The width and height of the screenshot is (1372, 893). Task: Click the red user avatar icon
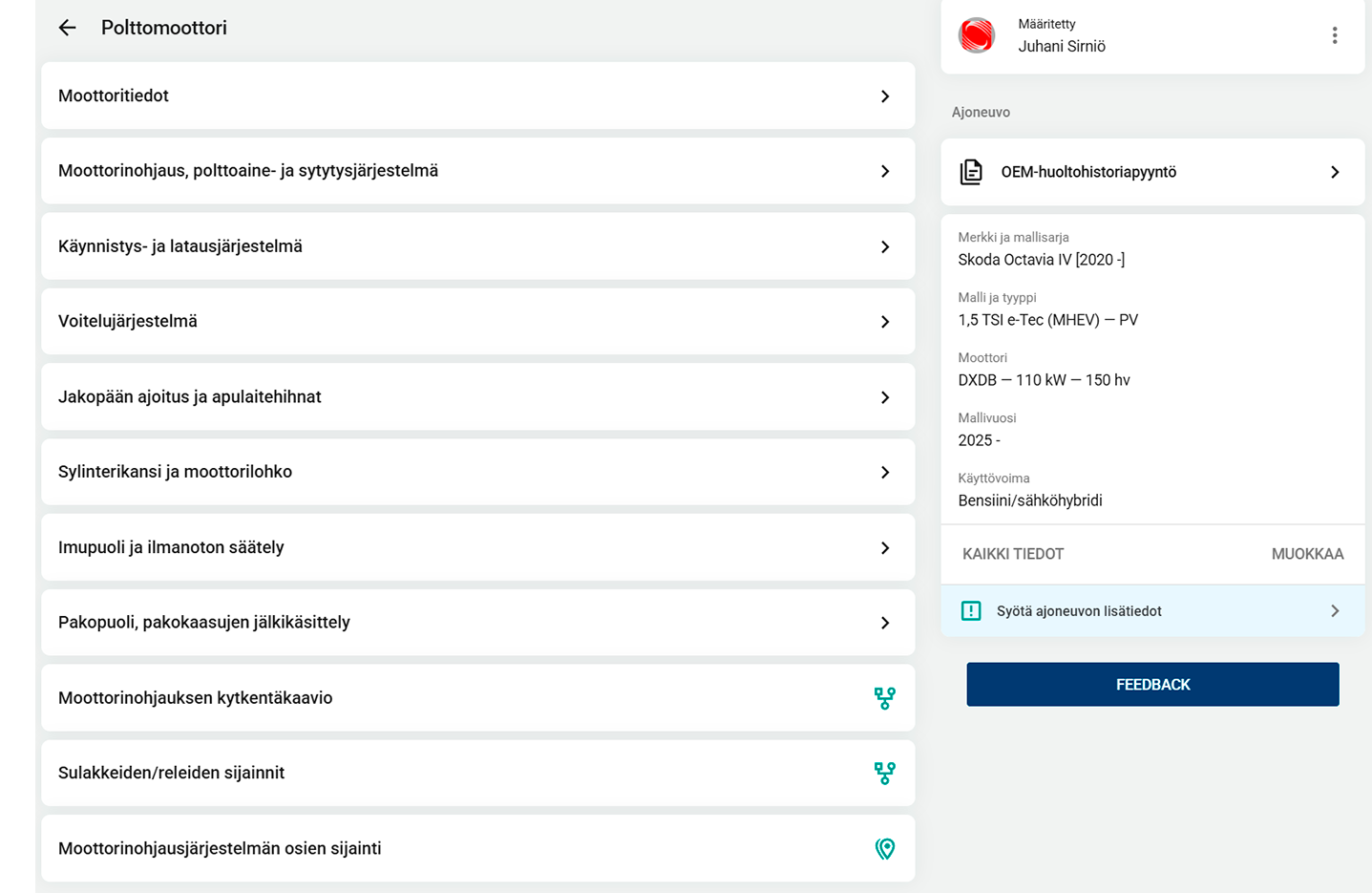click(x=977, y=35)
